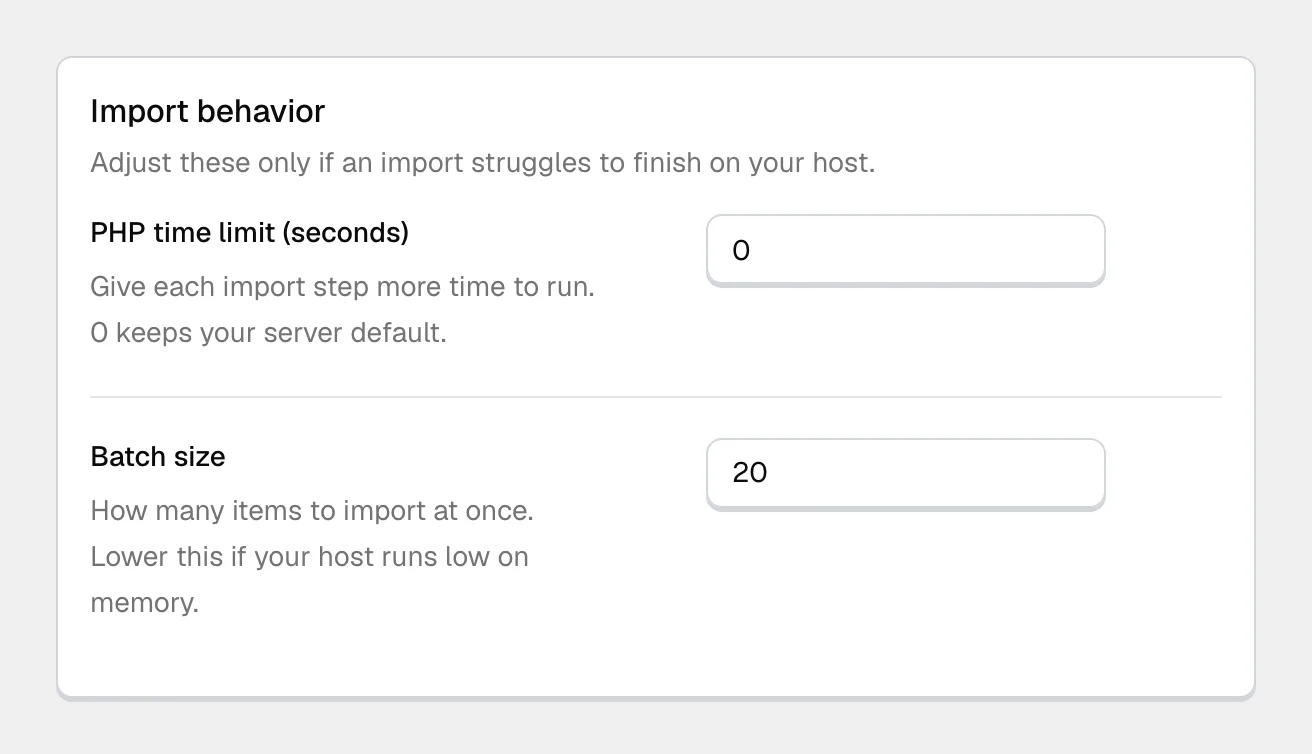The width and height of the screenshot is (1312, 754).
Task: Click the "PHP time limit (seconds)" label
Action: (250, 233)
